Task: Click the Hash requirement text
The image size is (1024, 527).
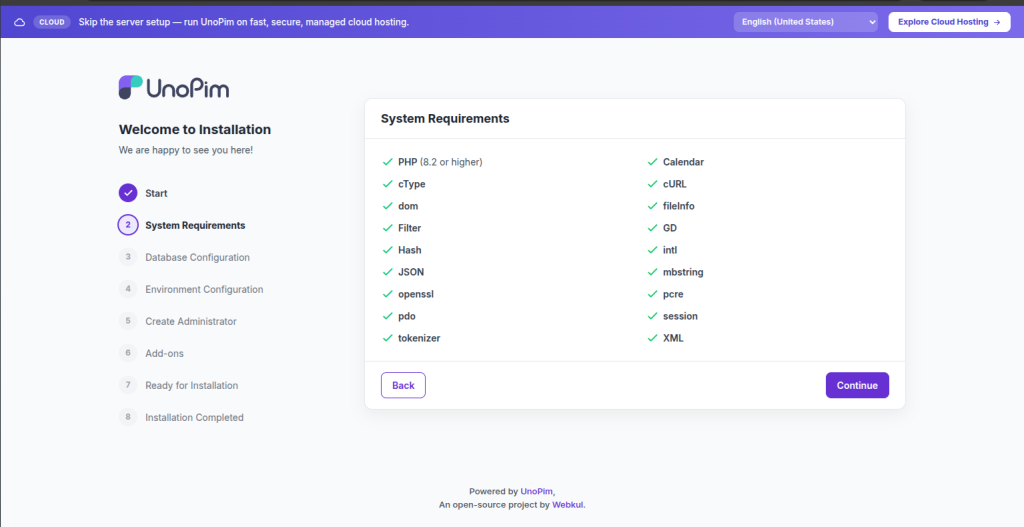Action: 409,250
